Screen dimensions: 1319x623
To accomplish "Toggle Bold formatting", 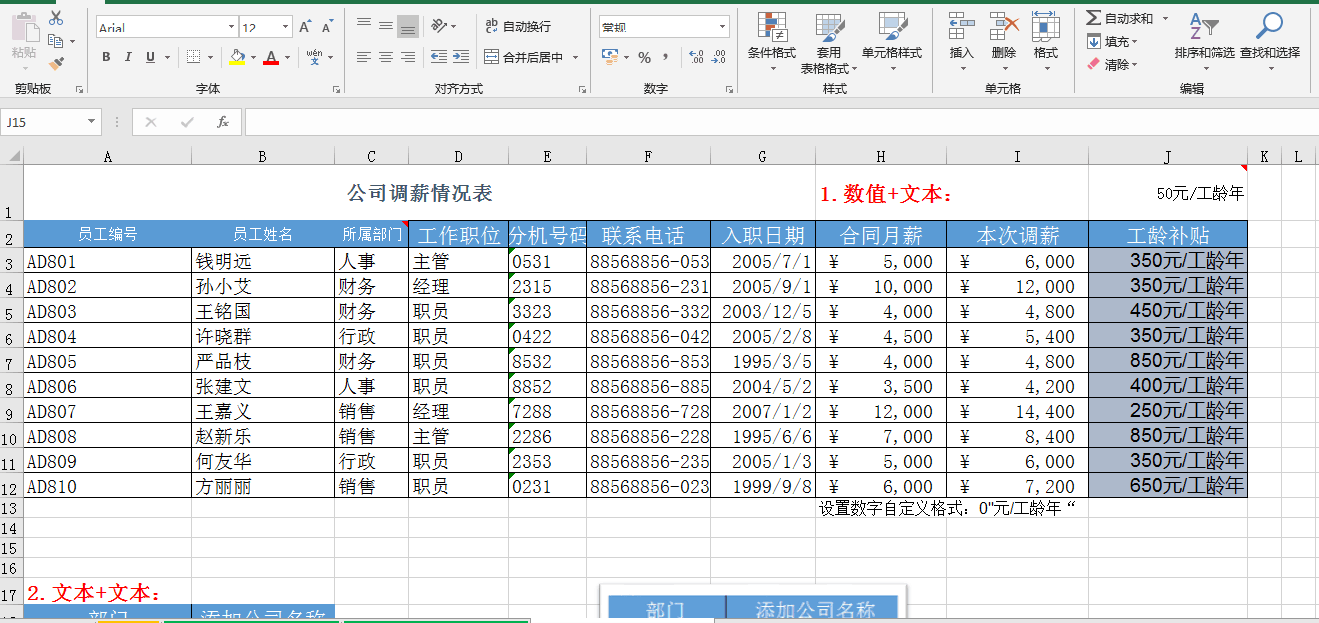I will click(106, 57).
